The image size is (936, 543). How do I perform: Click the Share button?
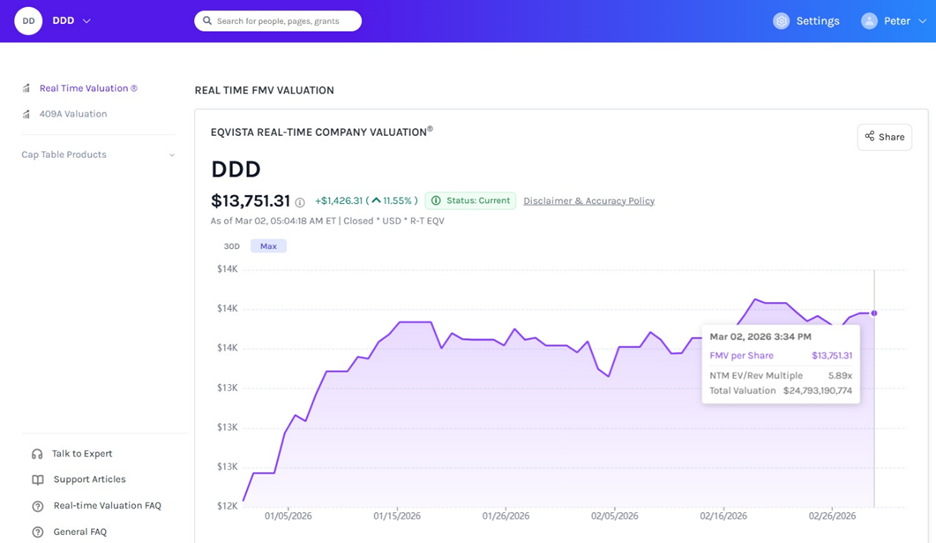click(x=884, y=137)
